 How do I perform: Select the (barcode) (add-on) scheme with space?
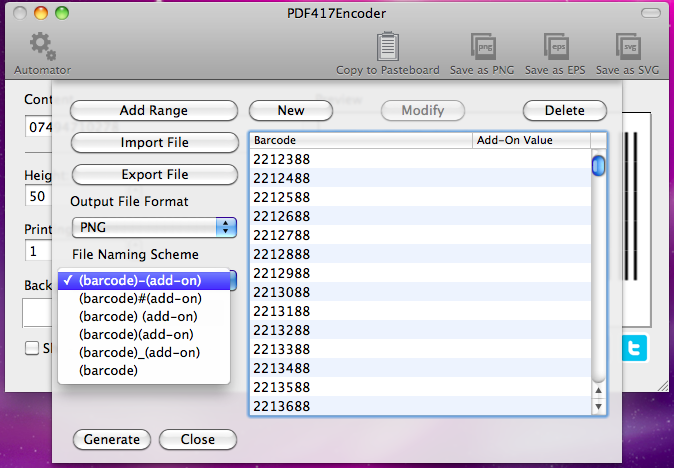(144, 316)
